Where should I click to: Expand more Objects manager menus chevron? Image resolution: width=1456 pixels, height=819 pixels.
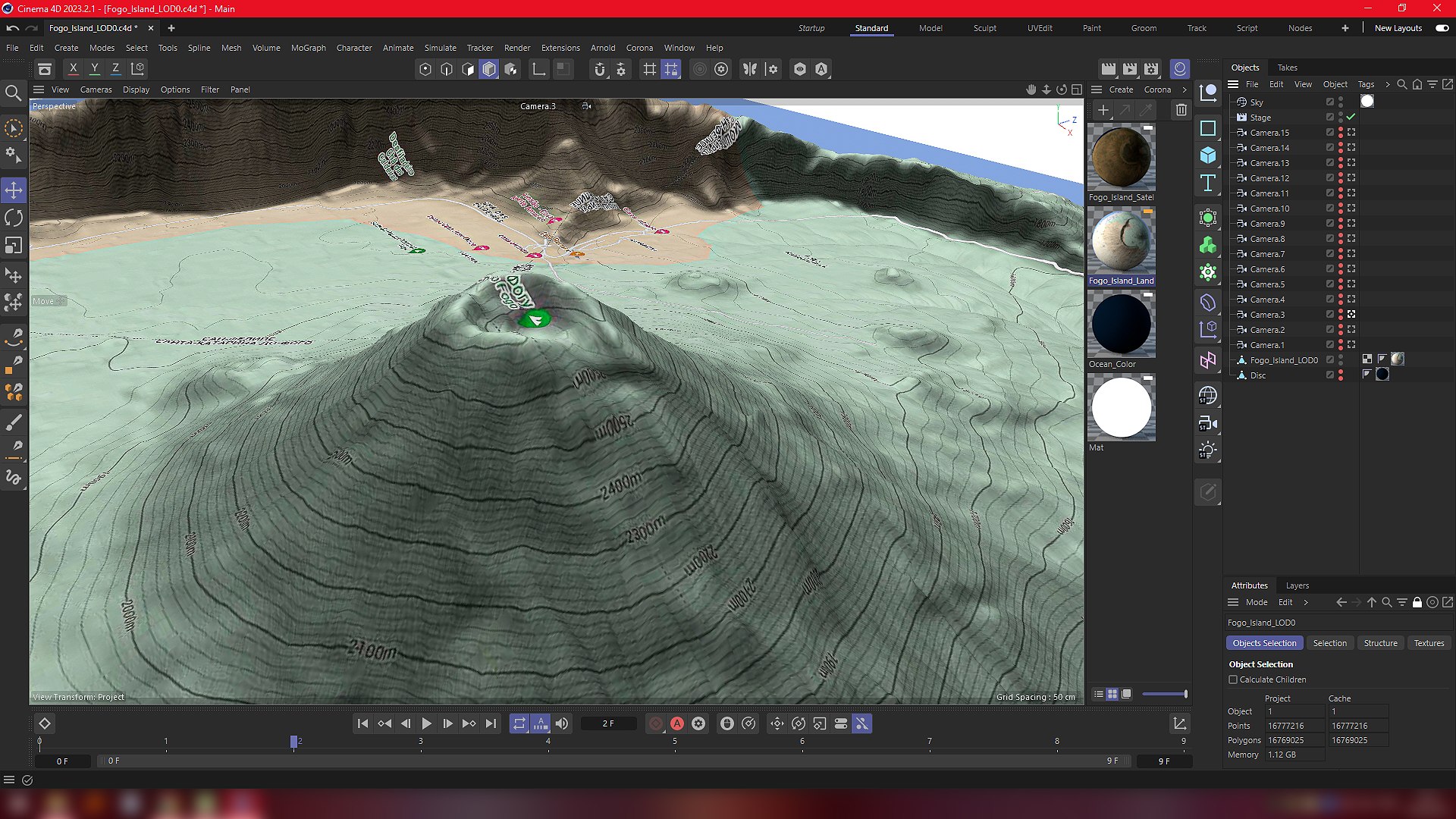coord(1388,84)
